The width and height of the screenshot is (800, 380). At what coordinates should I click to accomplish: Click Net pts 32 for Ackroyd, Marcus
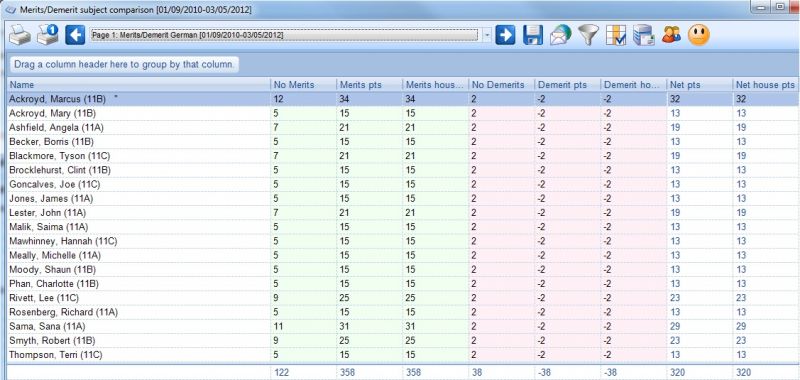[x=674, y=99]
